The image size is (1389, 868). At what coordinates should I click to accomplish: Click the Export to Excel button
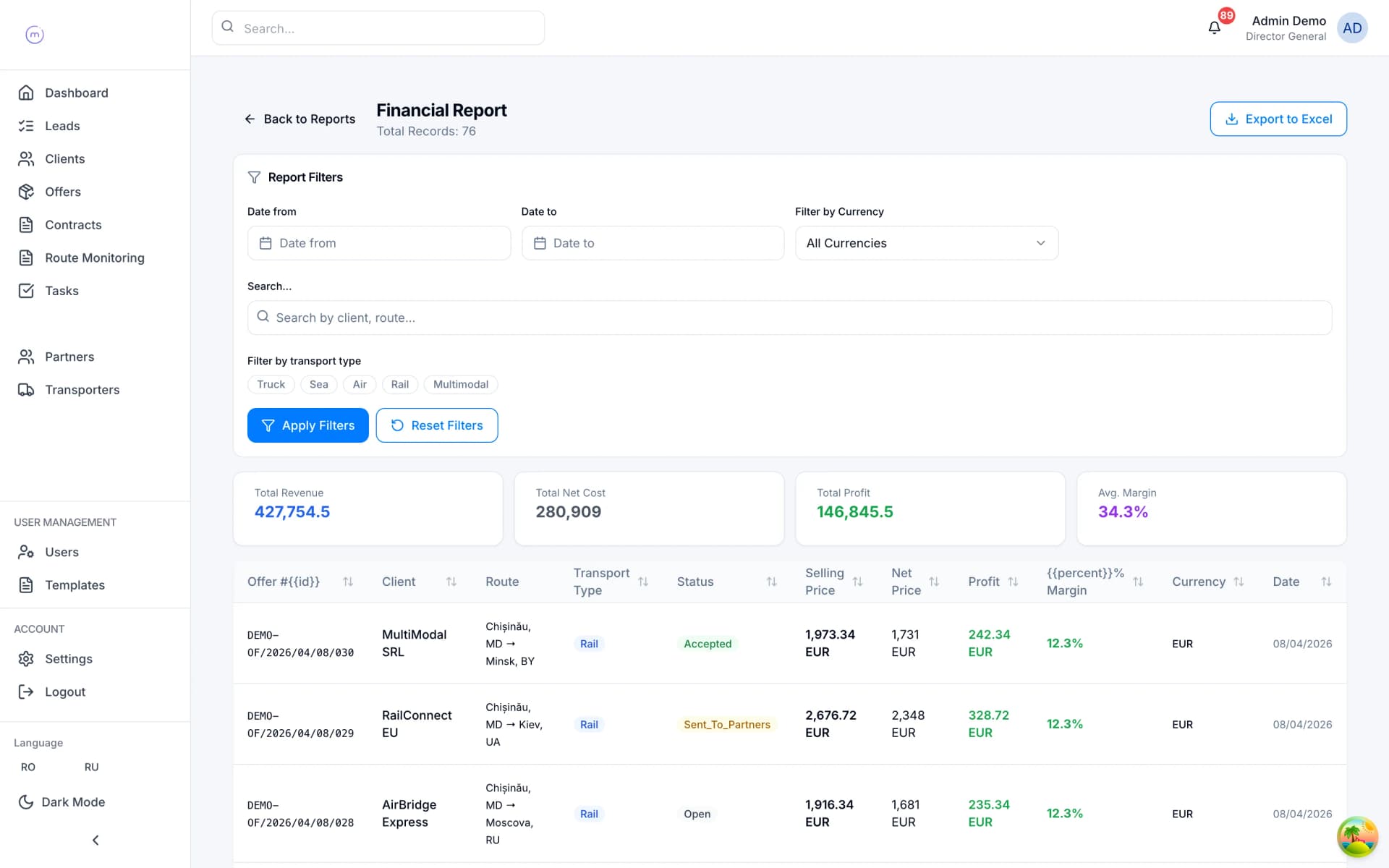[1278, 119]
